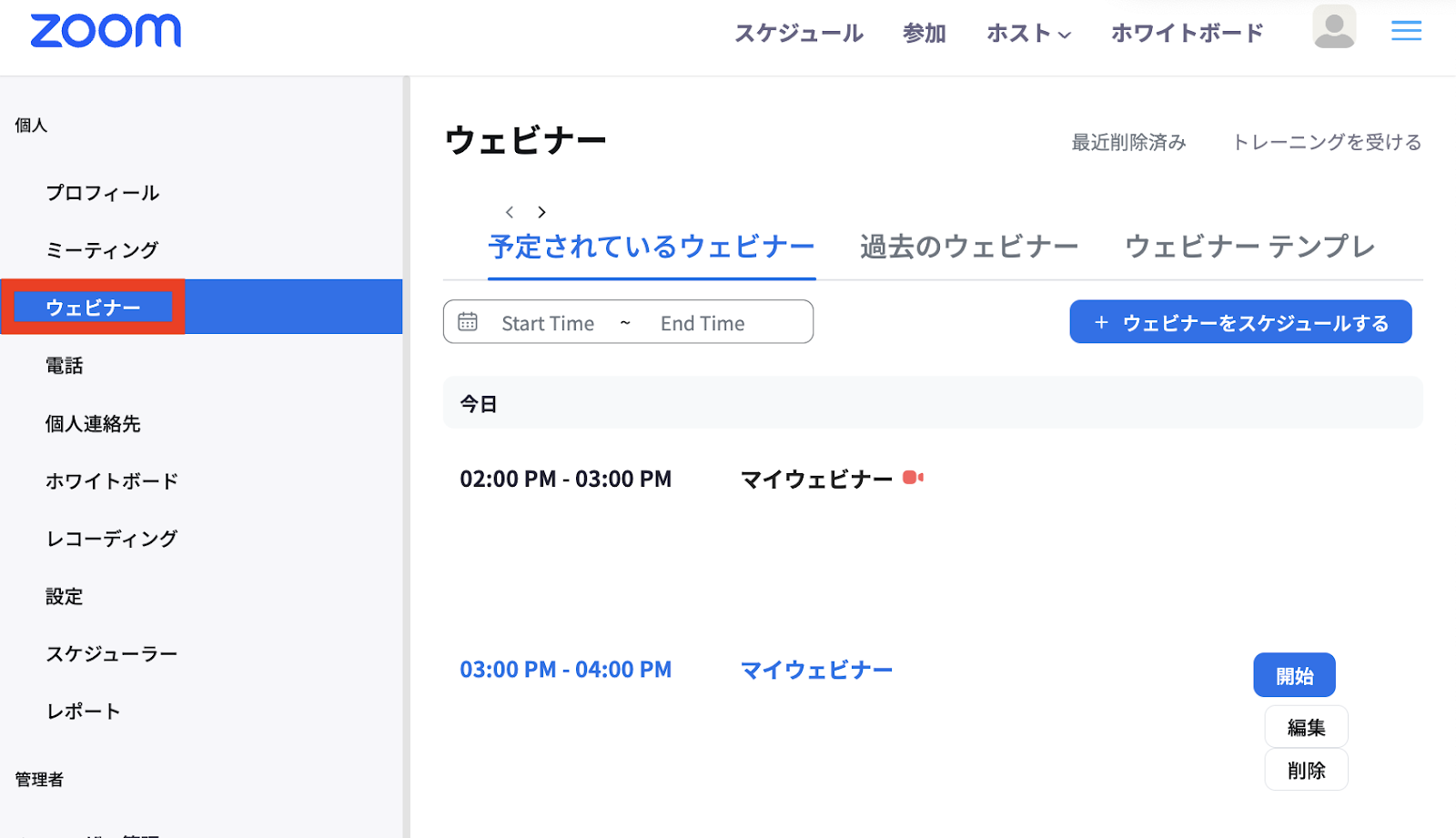Open ホワイトボード in top navigation
1456x838 pixels.
(x=1188, y=34)
